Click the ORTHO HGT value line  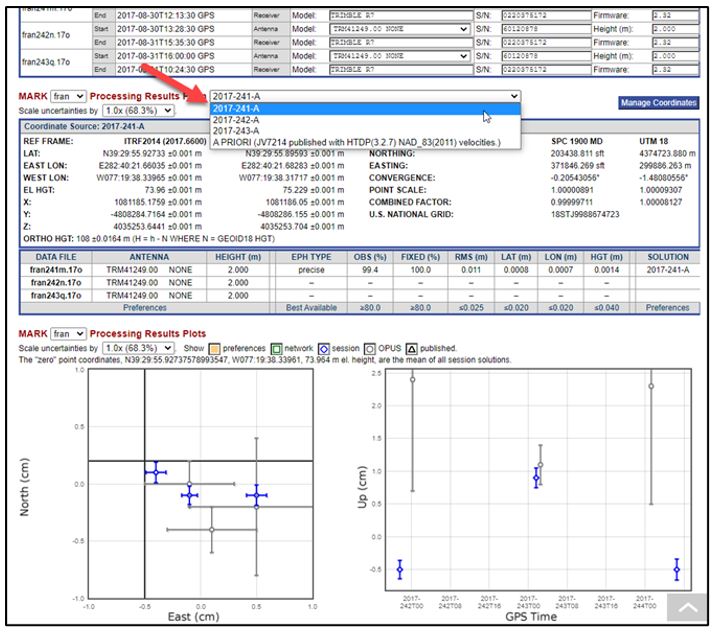coord(149,239)
